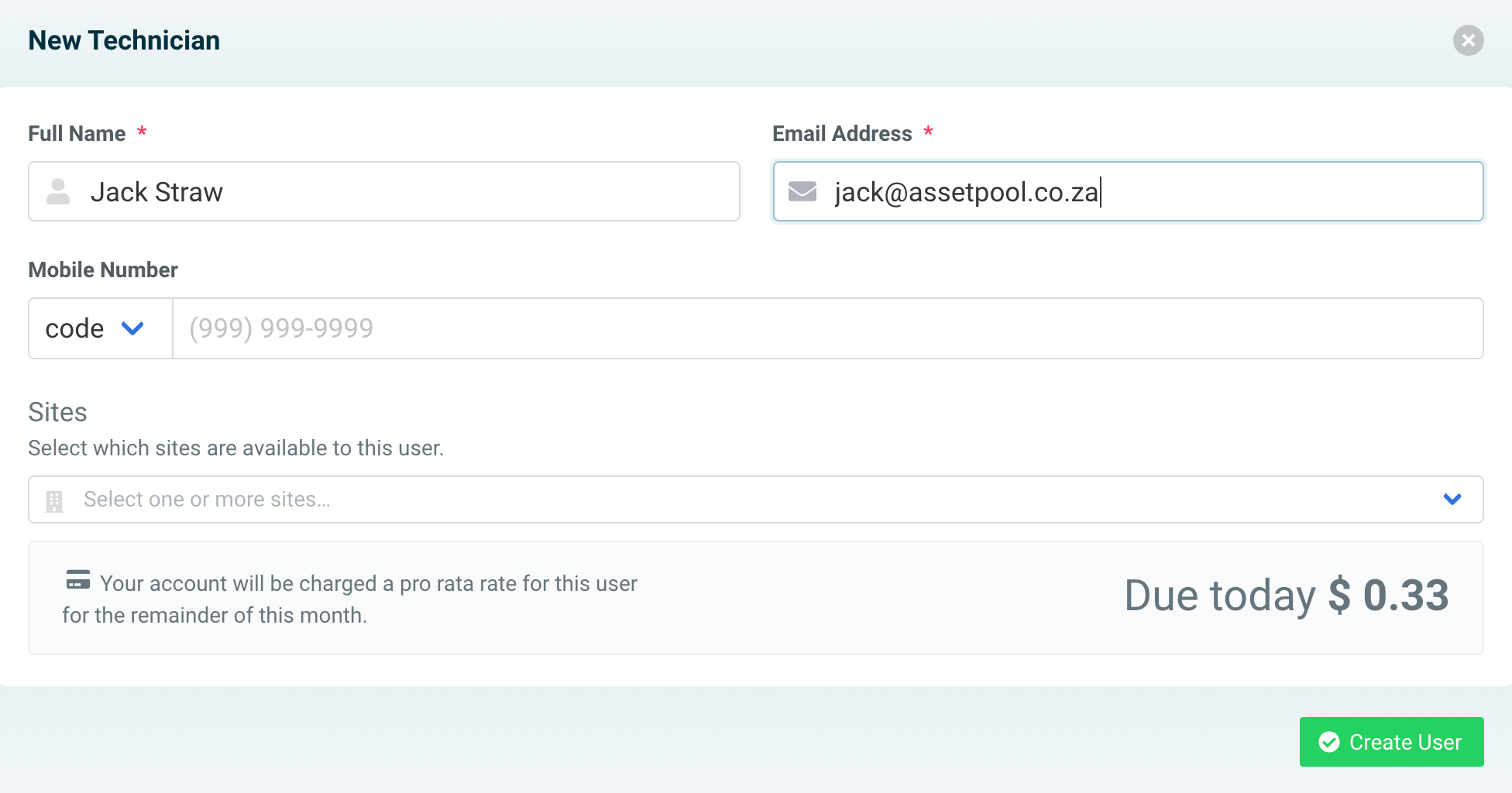Click the Select one or more sites field
Viewport: 1512px width, 793px height.
point(697,499)
